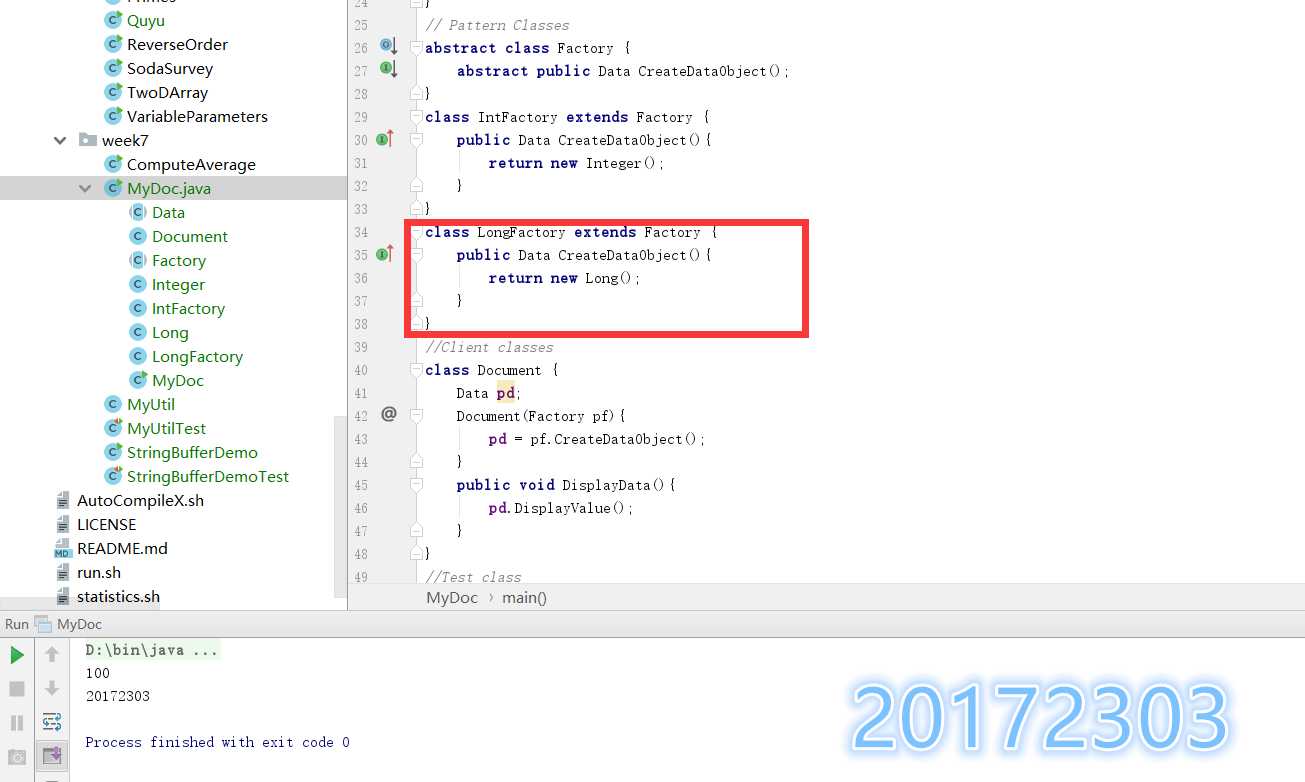This screenshot has width=1305, height=782.
Task: Open the MyDoc tab in the Run panel
Action: tap(68, 624)
